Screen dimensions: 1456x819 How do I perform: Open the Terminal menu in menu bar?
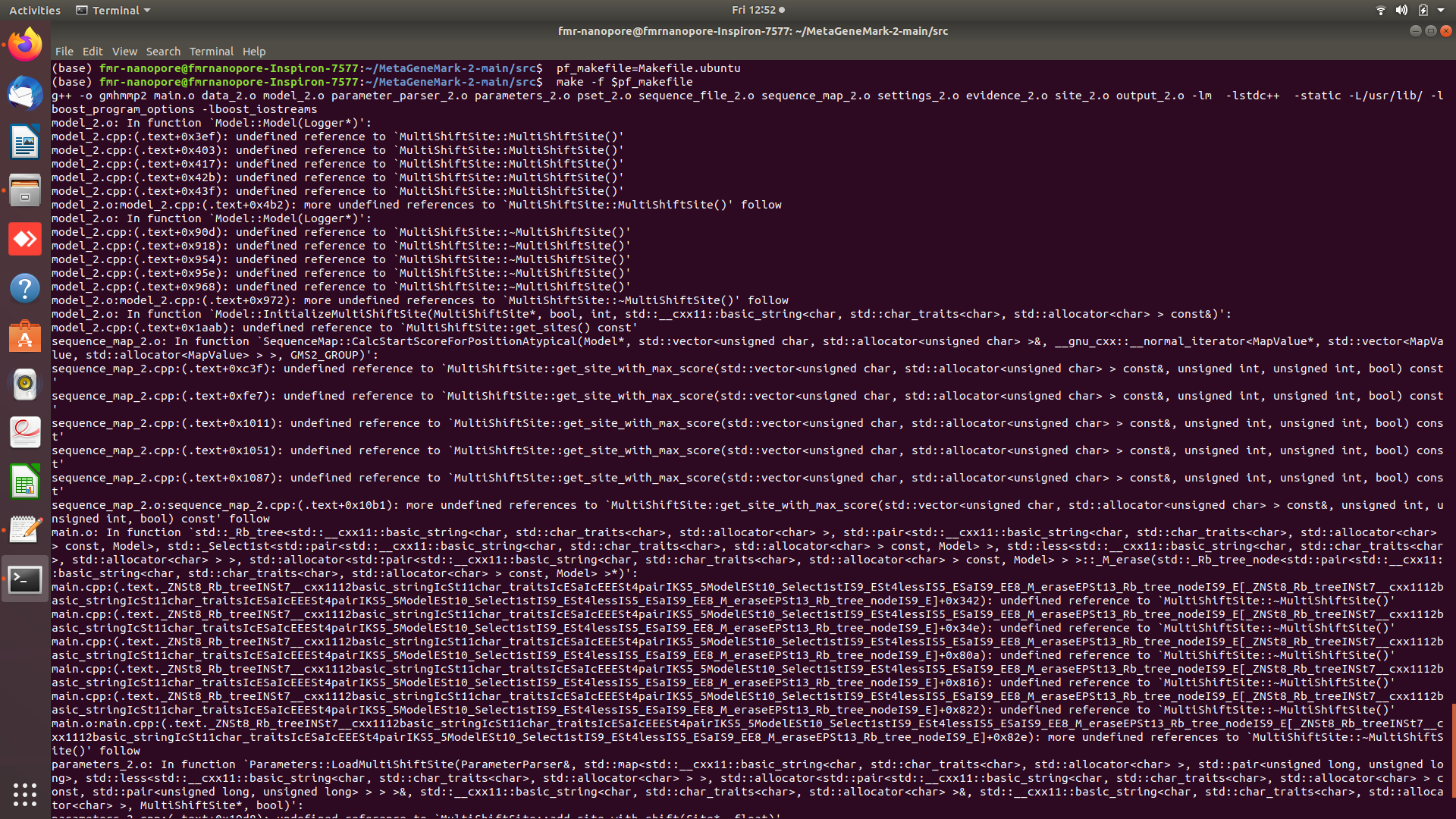tap(212, 52)
